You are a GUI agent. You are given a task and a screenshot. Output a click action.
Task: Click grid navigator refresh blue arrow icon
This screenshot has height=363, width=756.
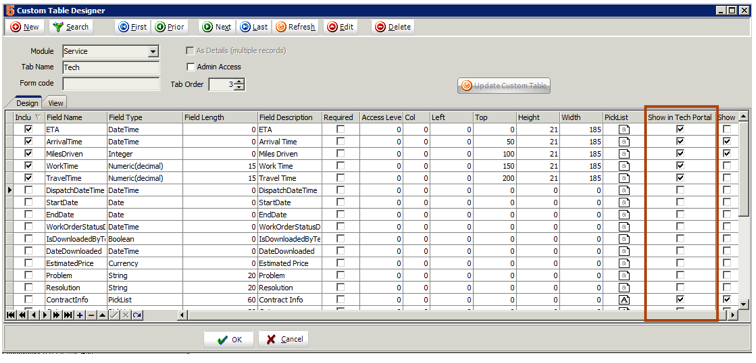(137, 315)
